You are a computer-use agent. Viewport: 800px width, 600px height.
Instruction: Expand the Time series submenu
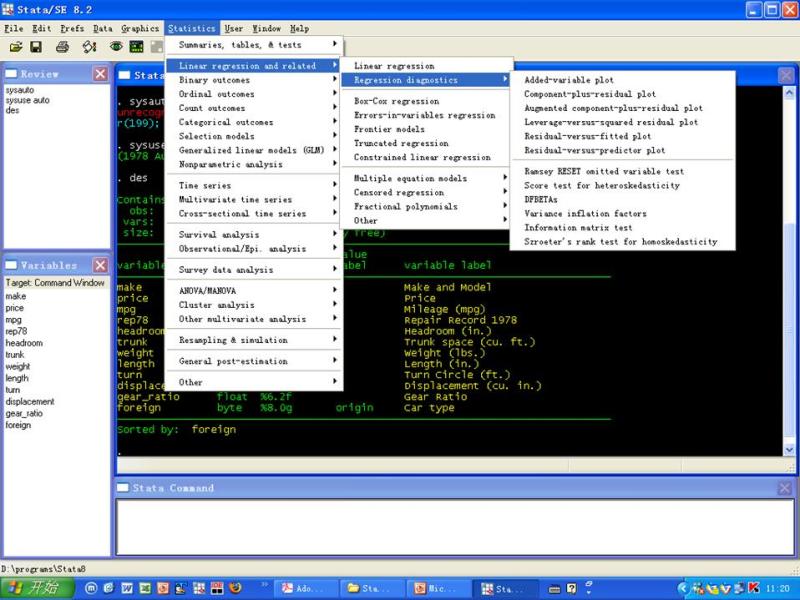point(254,185)
